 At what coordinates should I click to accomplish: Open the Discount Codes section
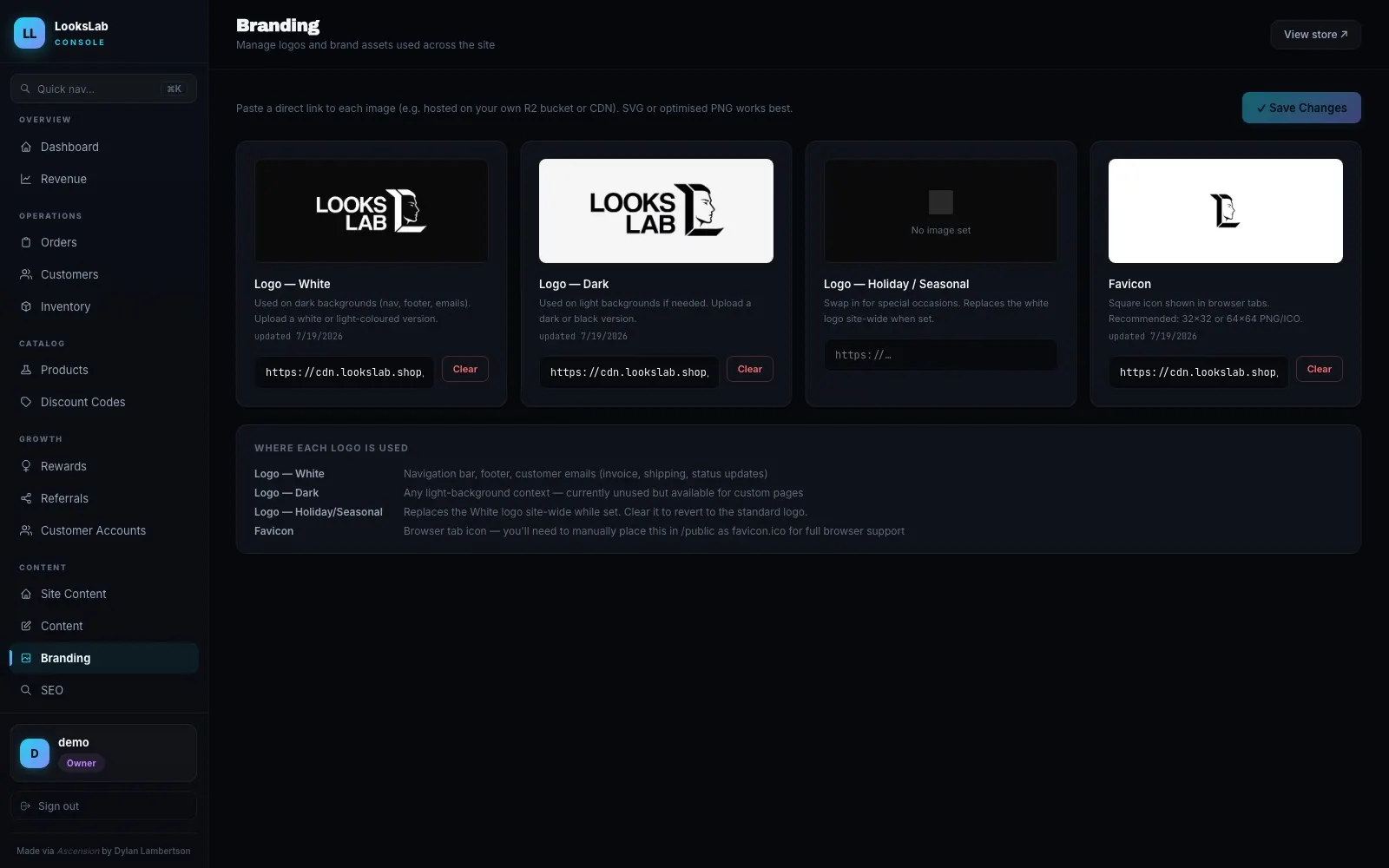(104, 402)
